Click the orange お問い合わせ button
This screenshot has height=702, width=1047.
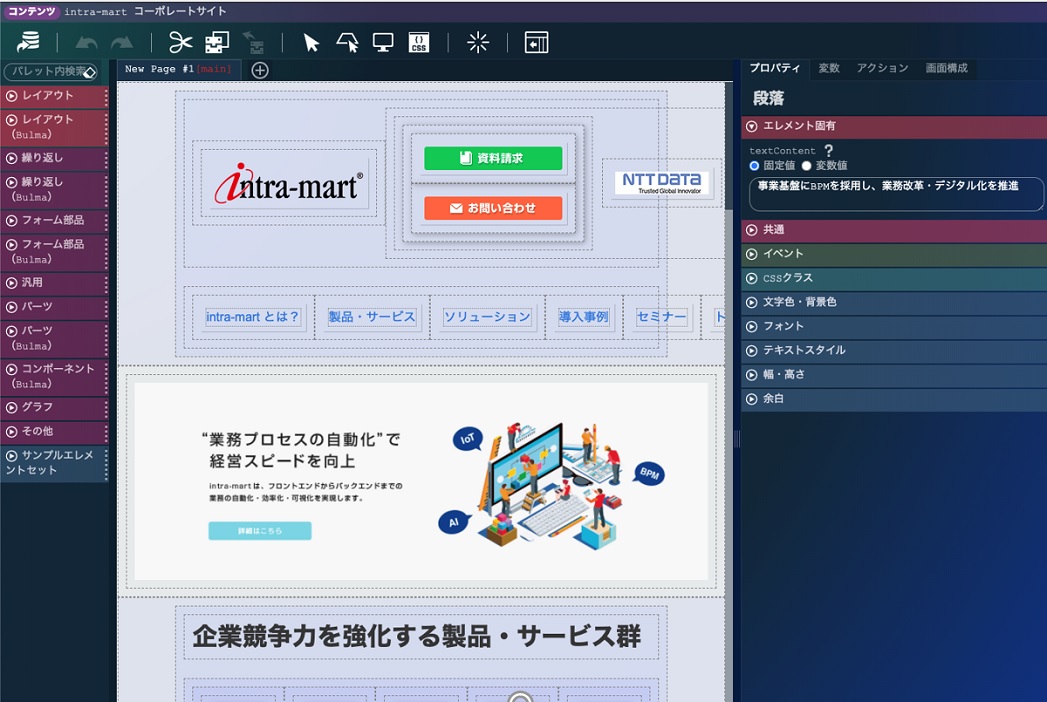493,208
